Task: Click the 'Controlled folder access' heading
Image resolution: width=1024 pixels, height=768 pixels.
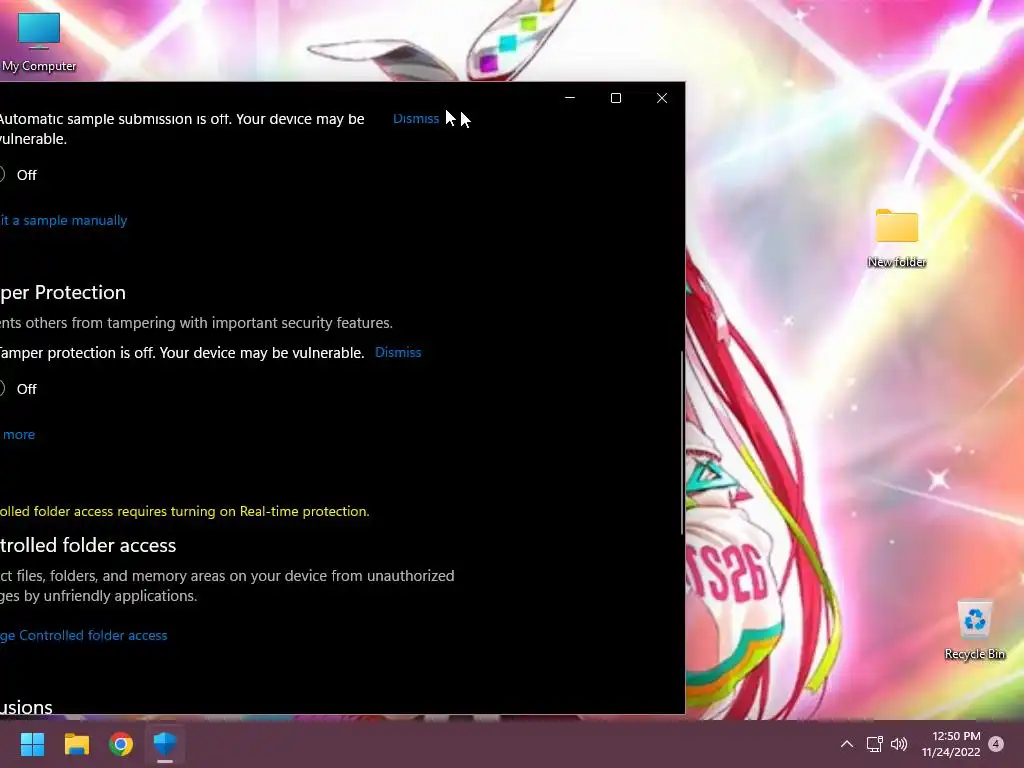Action: pyautogui.click(x=88, y=545)
